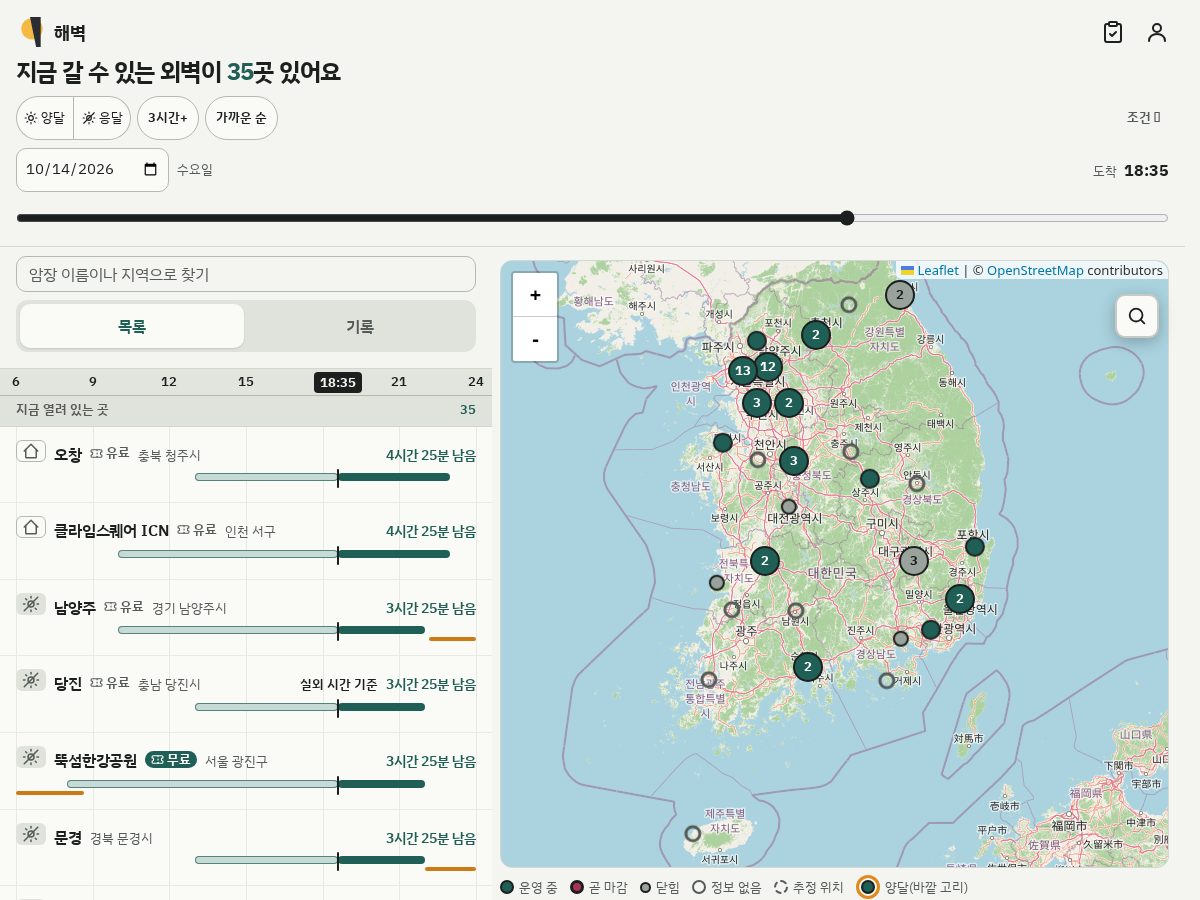Click the green marker near 포항시
The height and width of the screenshot is (900, 1200).
975,547
